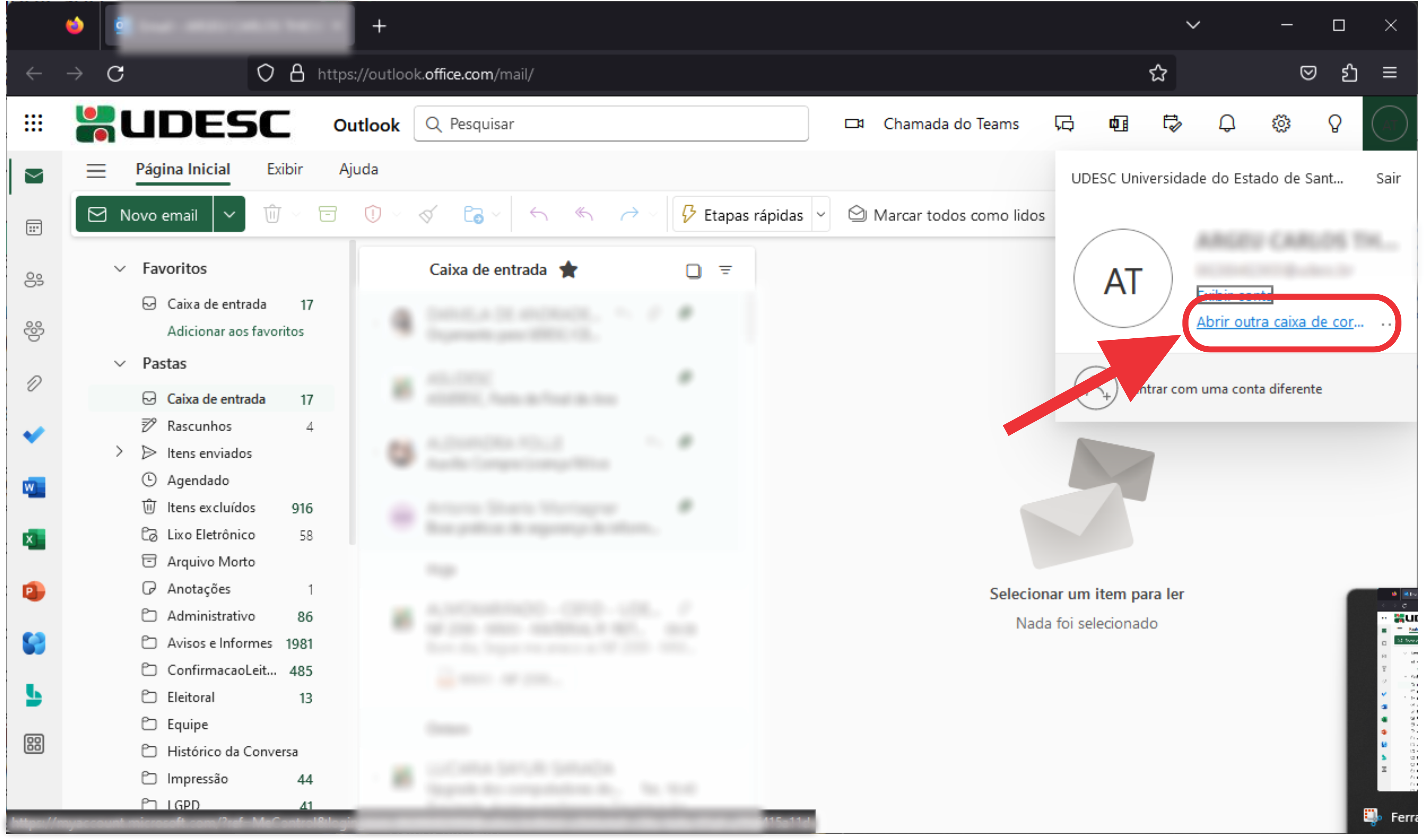Viewport: 1426px width, 840px height.
Task: Collapse the Favoritos section
Action: coord(120,269)
